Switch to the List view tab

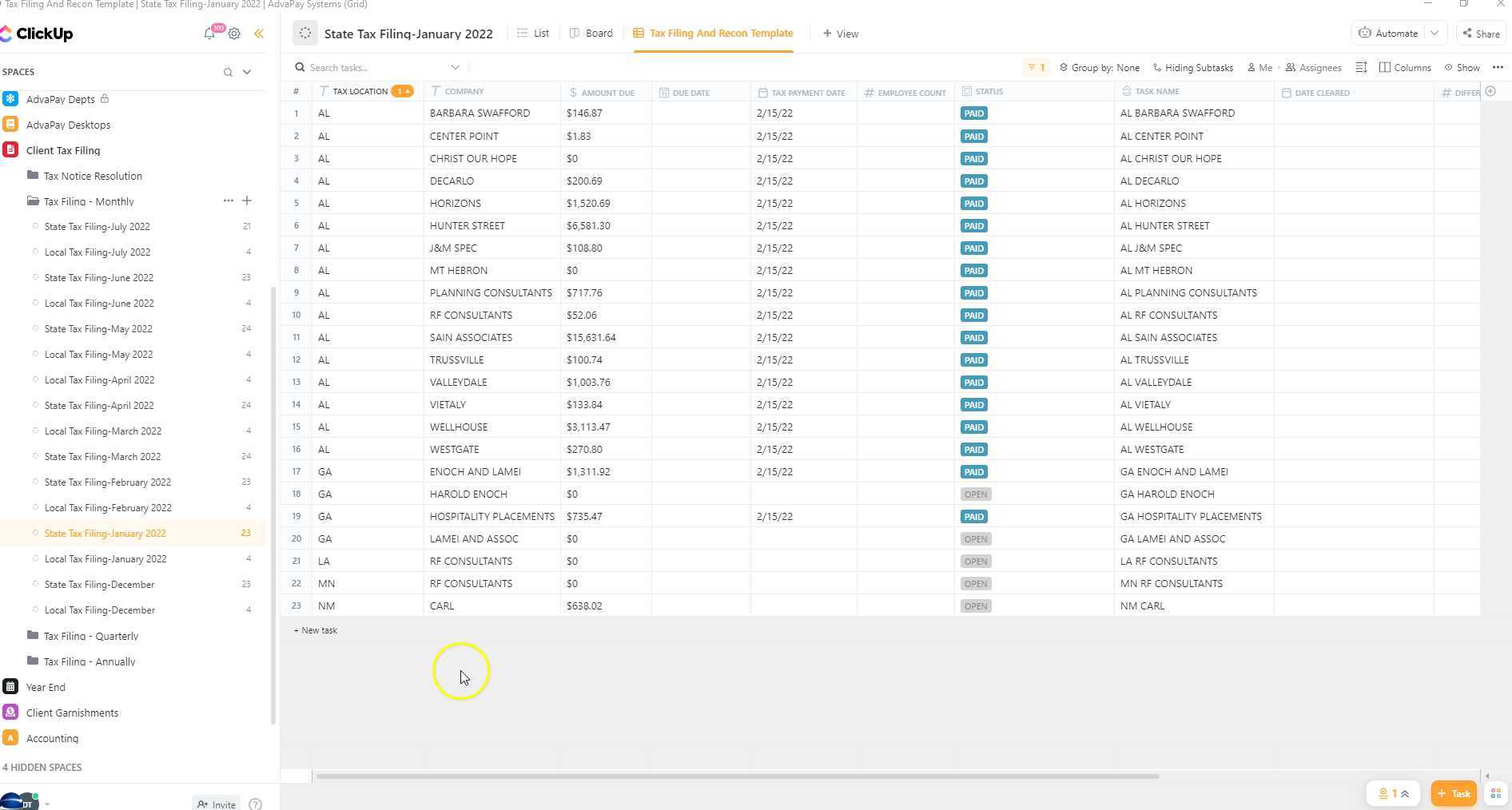(533, 34)
